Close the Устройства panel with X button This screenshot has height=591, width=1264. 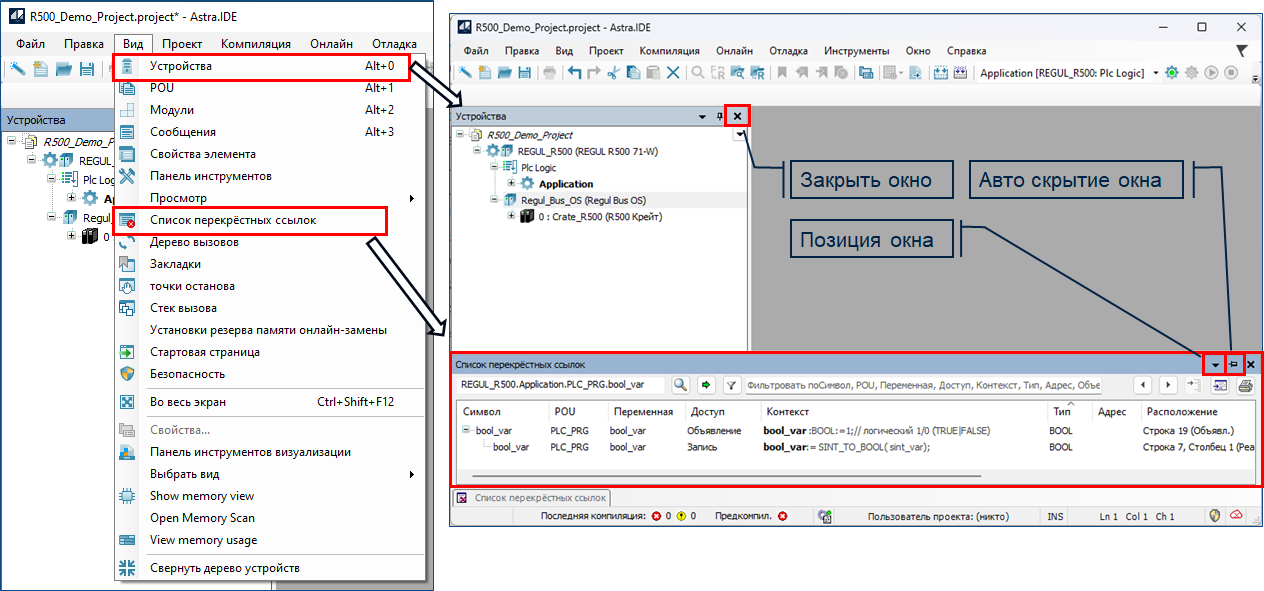(x=737, y=116)
